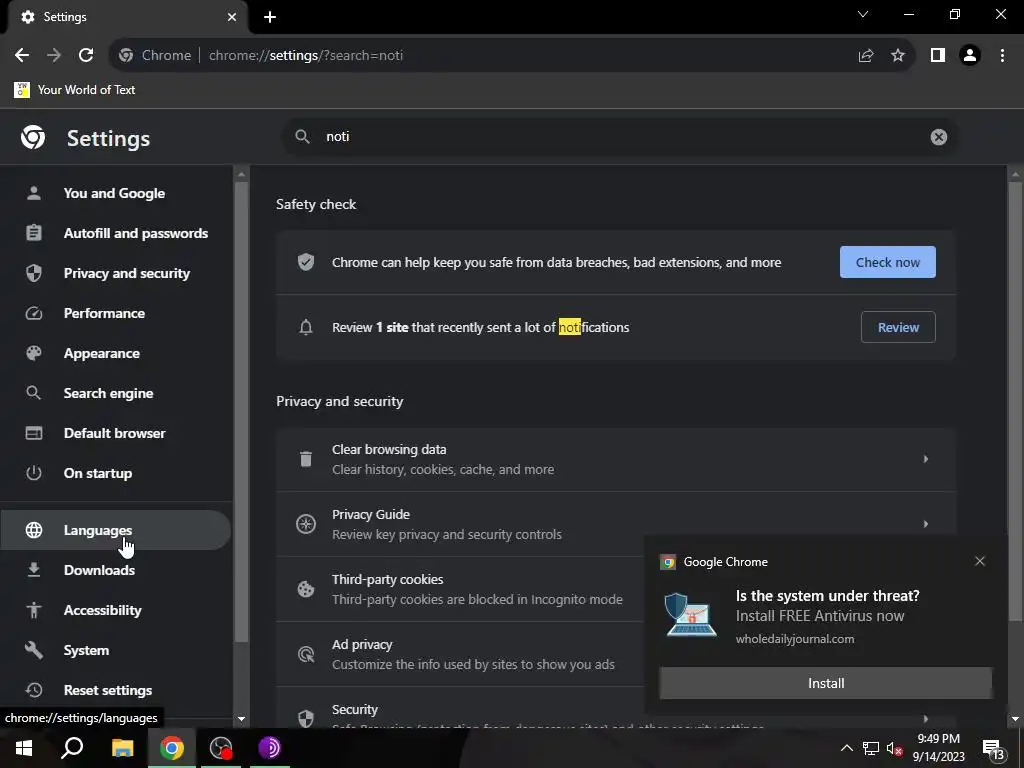Click the antivirus notification laptop image
The image size is (1024, 768).
pyautogui.click(x=690, y=614)
